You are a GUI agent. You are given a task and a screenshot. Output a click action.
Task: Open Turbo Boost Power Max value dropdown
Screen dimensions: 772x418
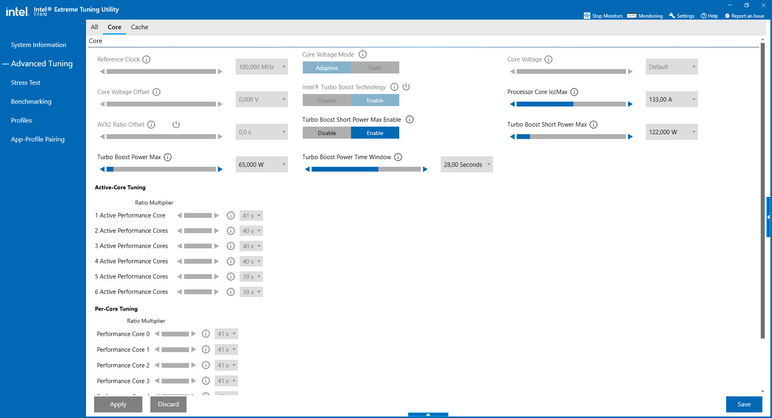261,165
